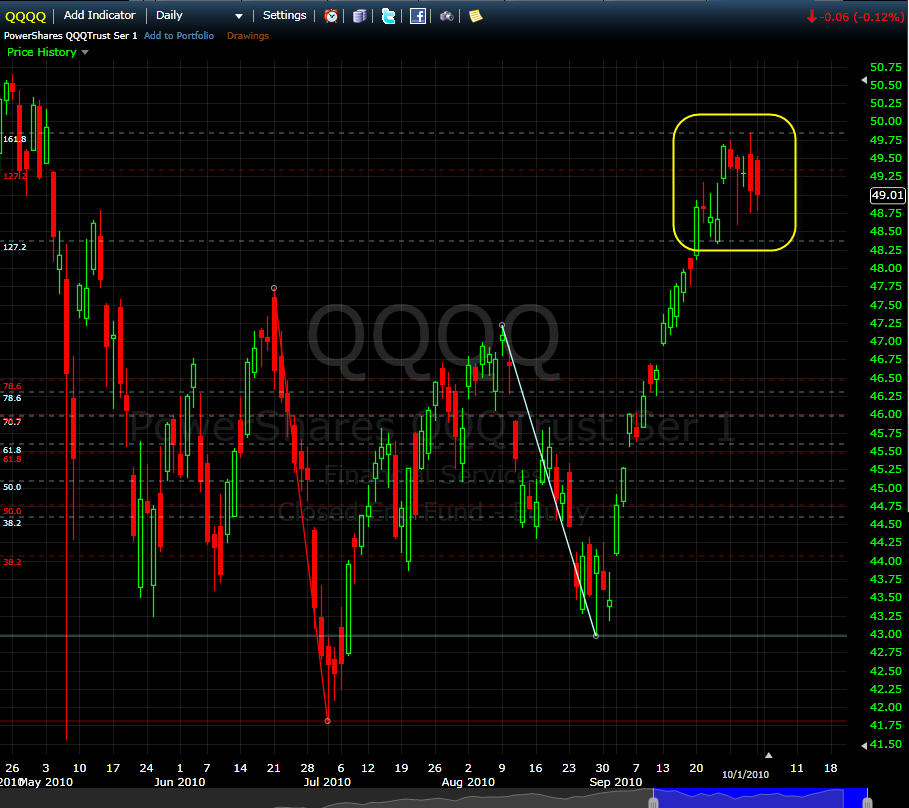The width and height of the screenshot is (909, 808).
Task: Take a chart snapshot with the camera icon
Action: (446, 16)
